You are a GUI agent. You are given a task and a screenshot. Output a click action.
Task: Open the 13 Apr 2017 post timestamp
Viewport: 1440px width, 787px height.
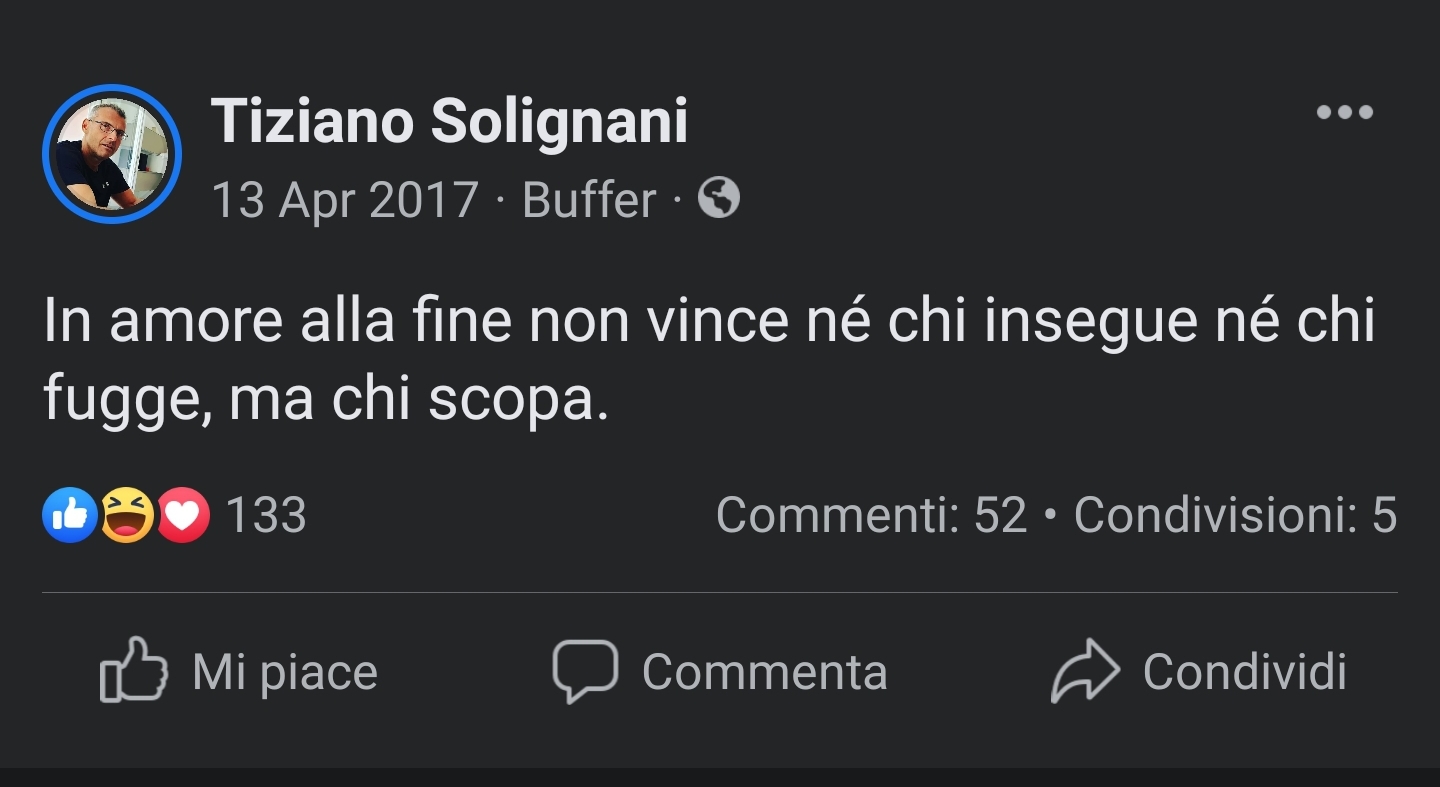(x=345, y=200)
